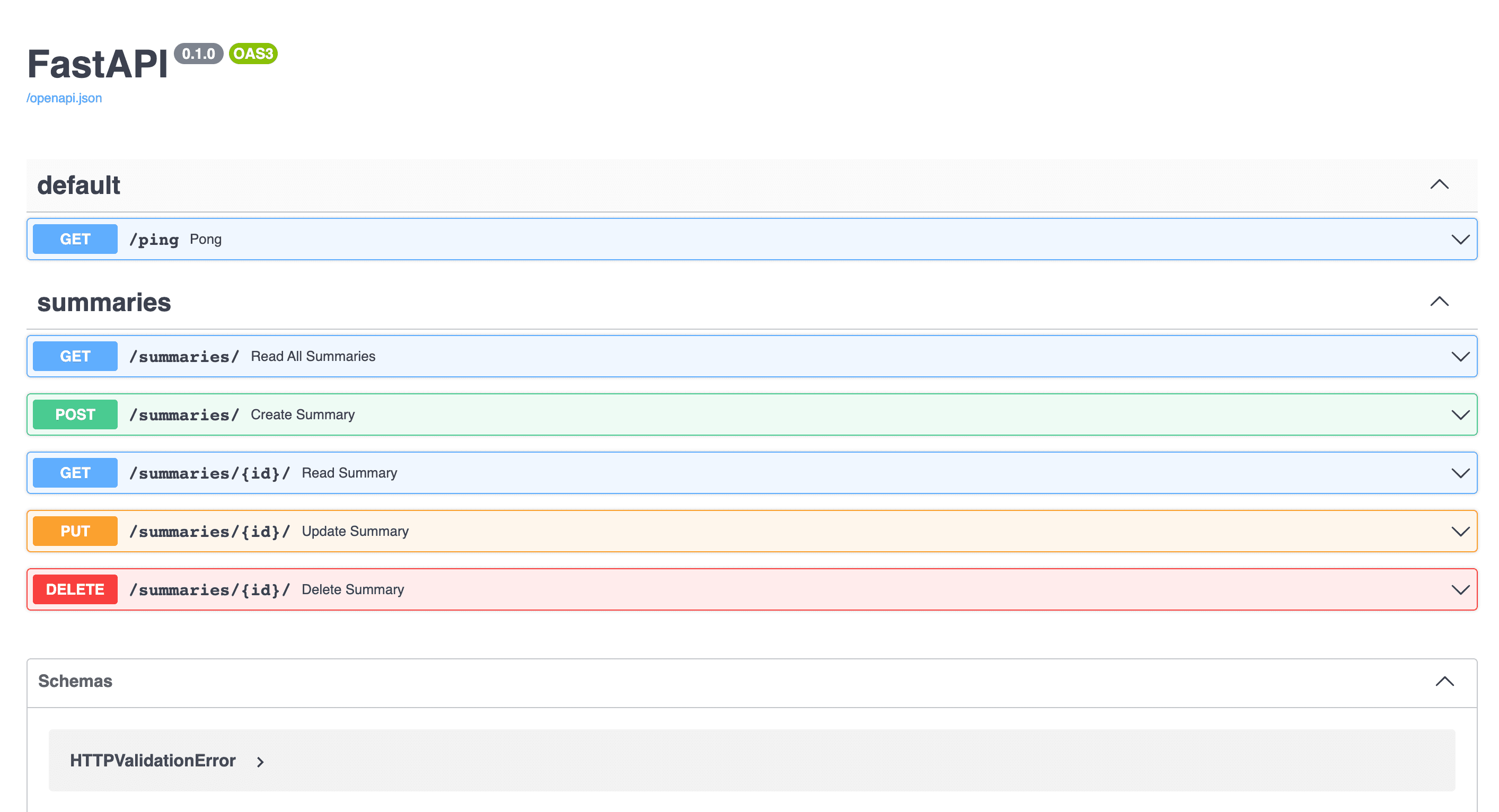Expand DELETE Delete Summary arrow
1499x812 pixels.
click(x=1460, y=589)
